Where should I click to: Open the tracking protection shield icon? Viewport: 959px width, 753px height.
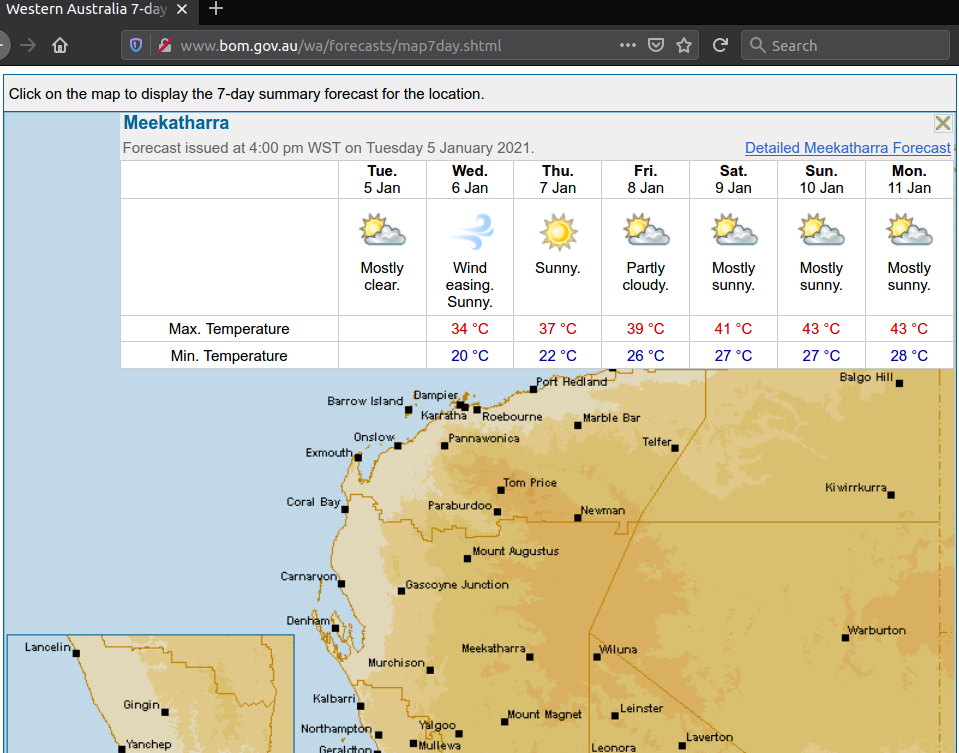pyautogui.click(x=137, y=46)
